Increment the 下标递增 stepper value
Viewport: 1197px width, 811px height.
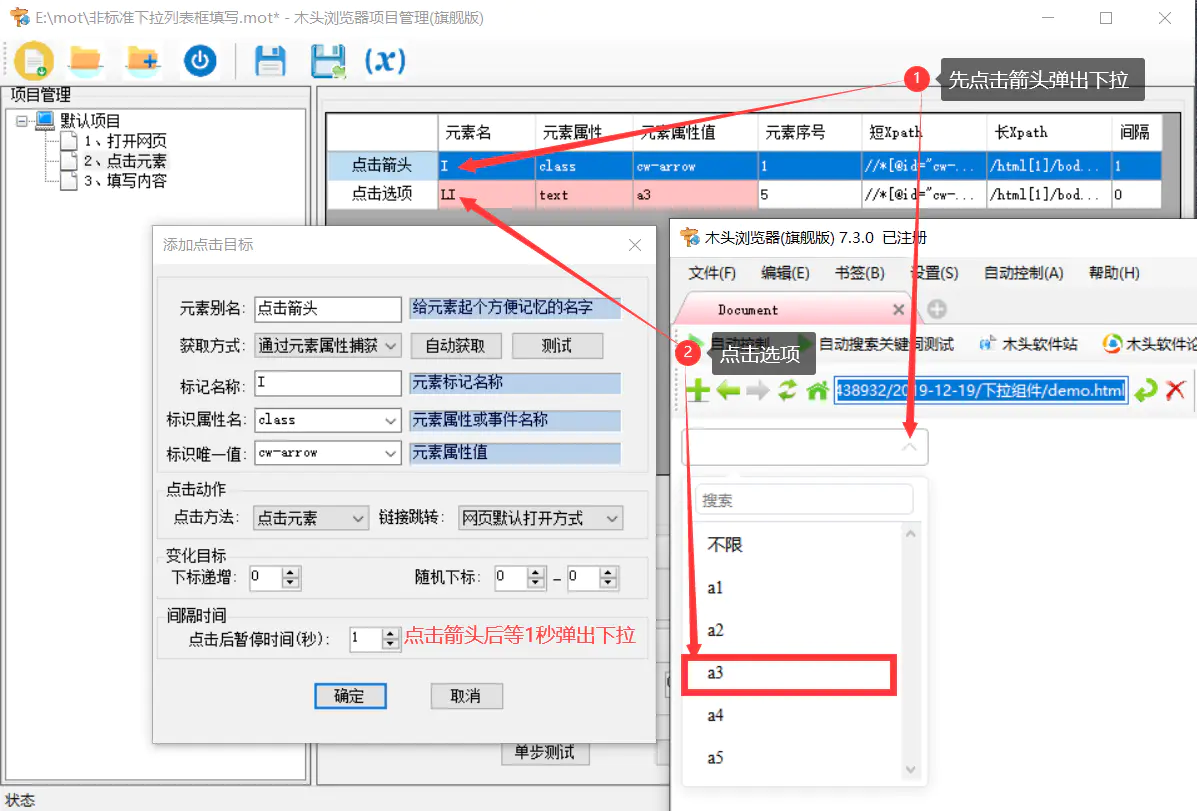[288, 572]
